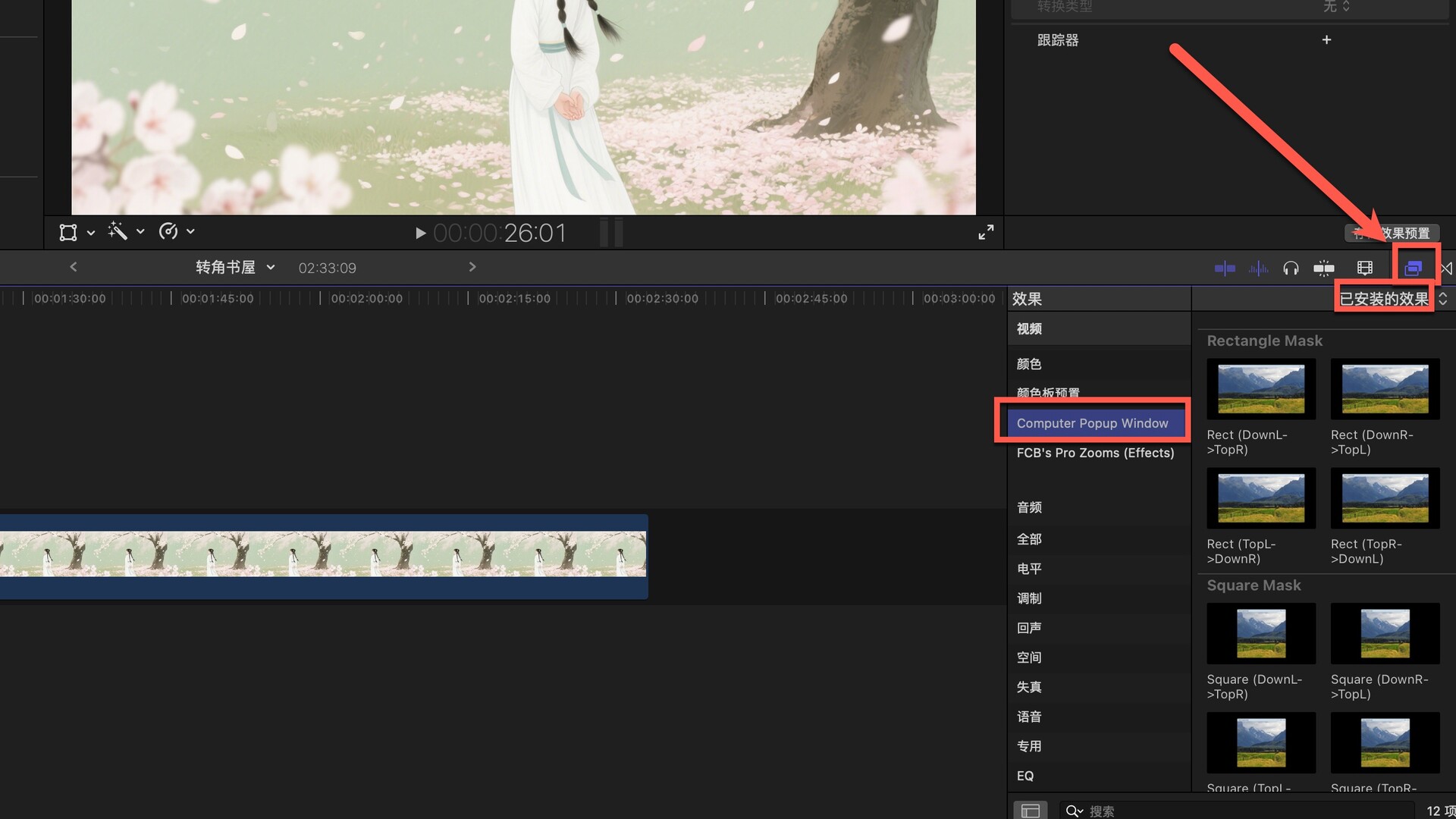
Task: Open search filter magnifier dropdown
Action: click(1074, 811)
